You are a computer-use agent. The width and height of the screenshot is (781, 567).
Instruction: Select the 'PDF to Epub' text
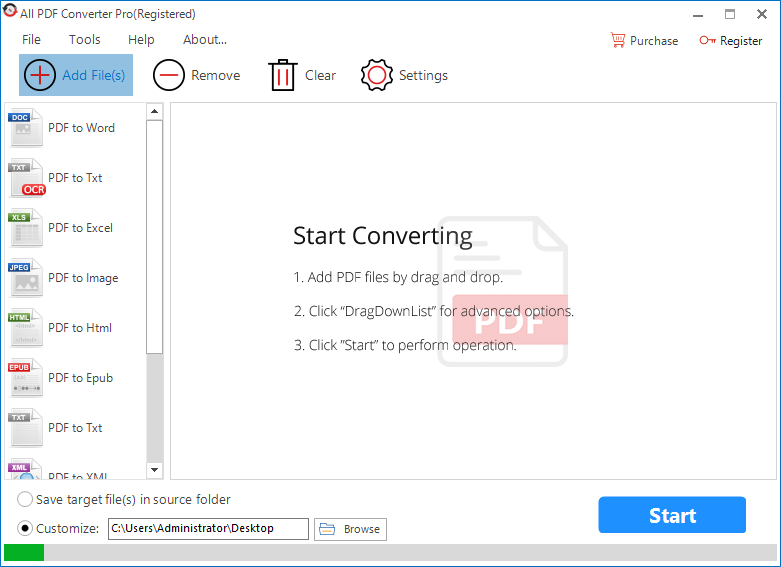click(80, 378)
